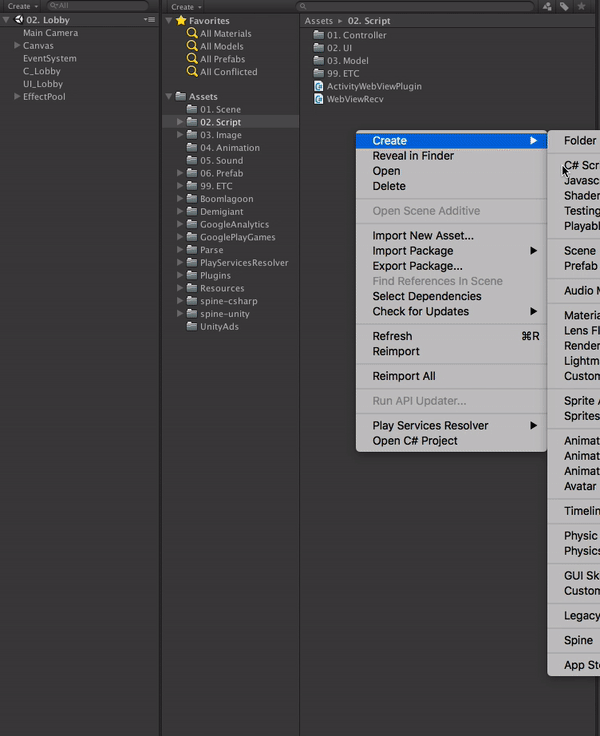Expand the Canvas object in Hierarchy

(17, 46)
